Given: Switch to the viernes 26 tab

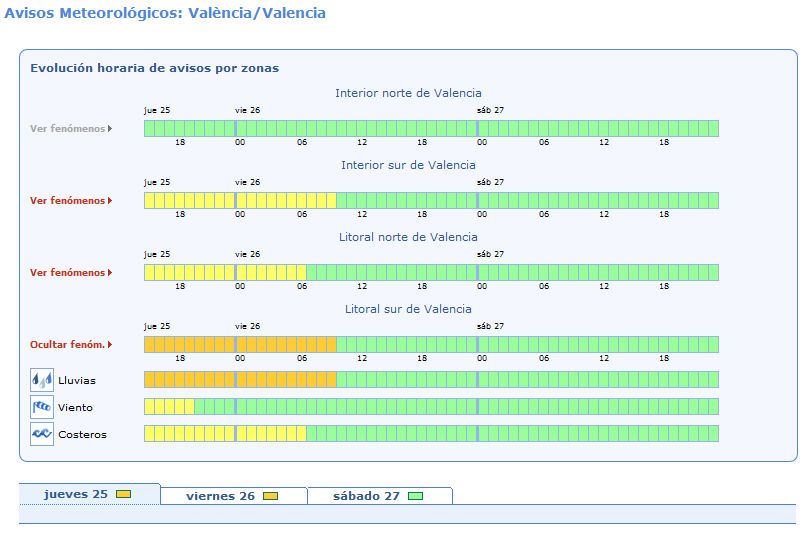Looking at the screenshot, I should pyautogui.click(x=234, y=496).
